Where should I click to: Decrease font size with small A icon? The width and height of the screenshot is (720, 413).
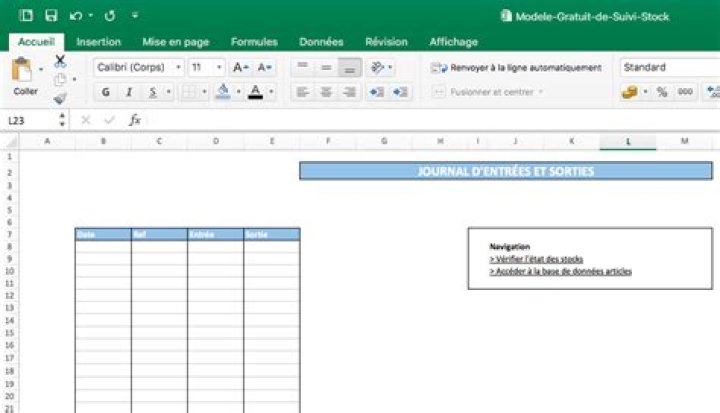pyautogui.click(x=264, y=68)
